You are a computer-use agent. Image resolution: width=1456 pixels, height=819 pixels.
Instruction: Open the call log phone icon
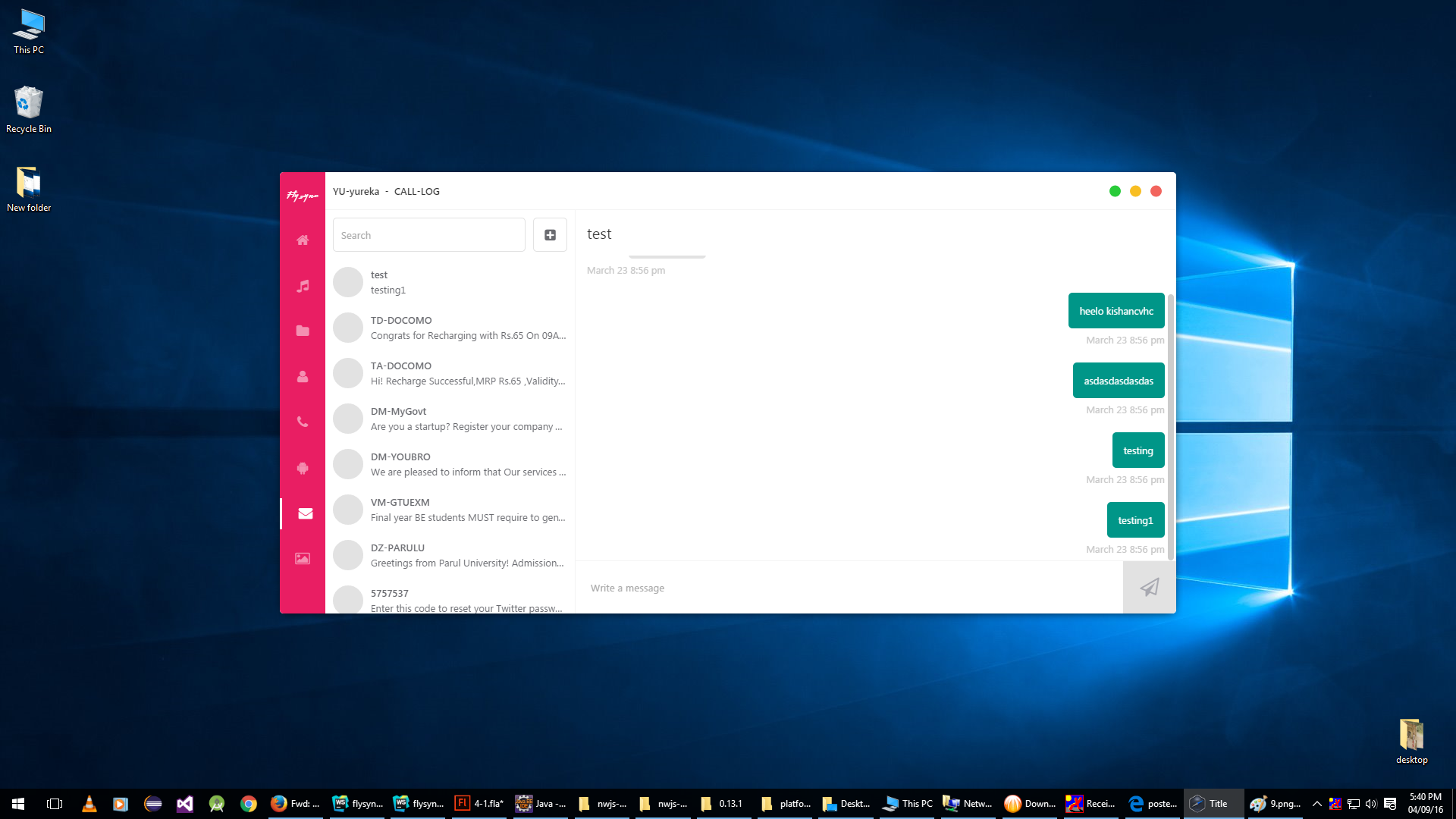(x=303, y=422)
